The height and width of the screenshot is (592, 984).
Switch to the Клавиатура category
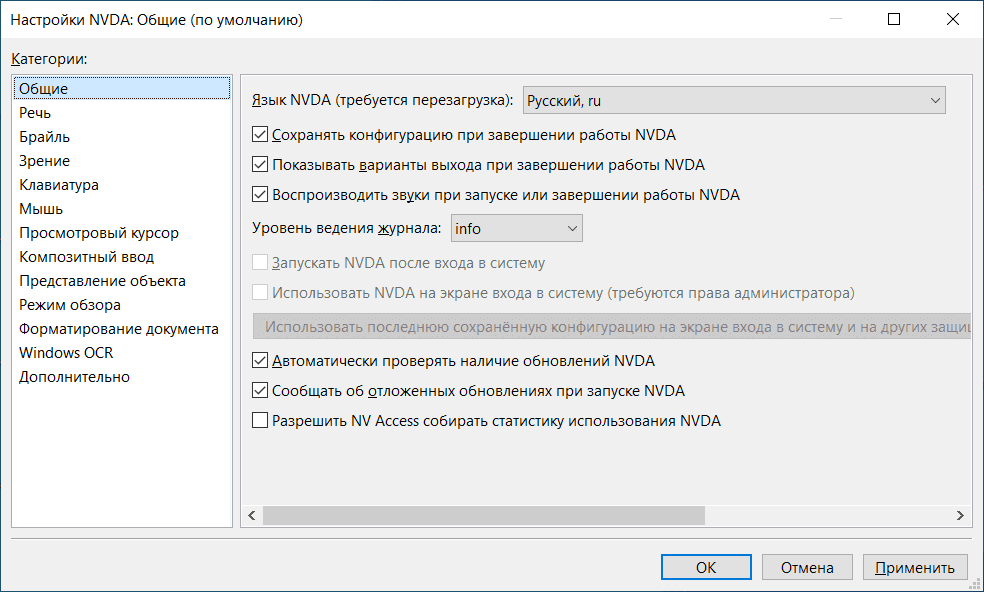(58, 185)
